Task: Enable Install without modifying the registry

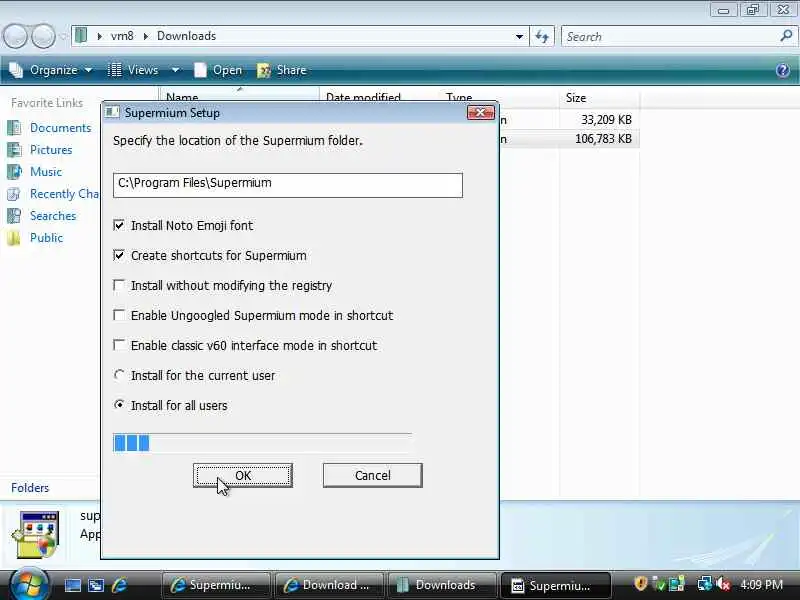Action: pyautogui.click(x=119, y=285)
